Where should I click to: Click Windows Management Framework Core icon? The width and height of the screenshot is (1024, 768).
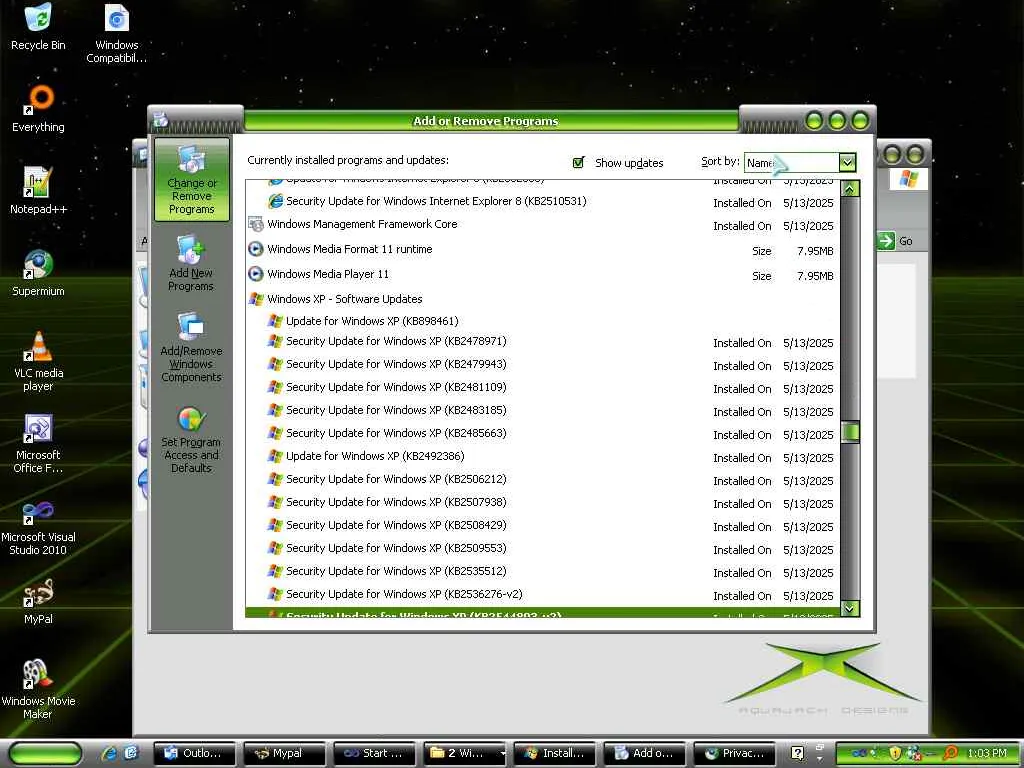click(255, 224)
